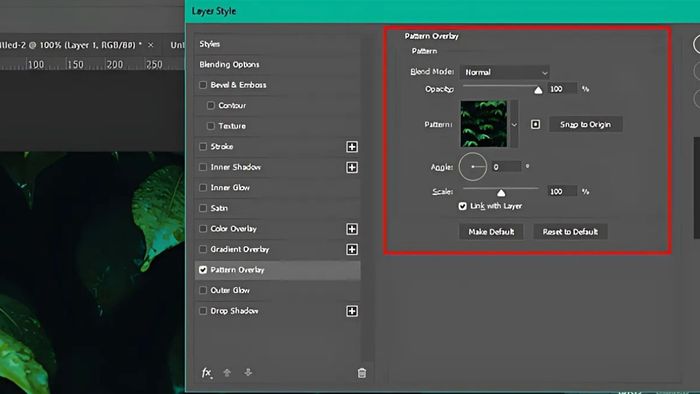Add another Stroke effect with plus icon
The image size is (700, 394).
point(352,147)
